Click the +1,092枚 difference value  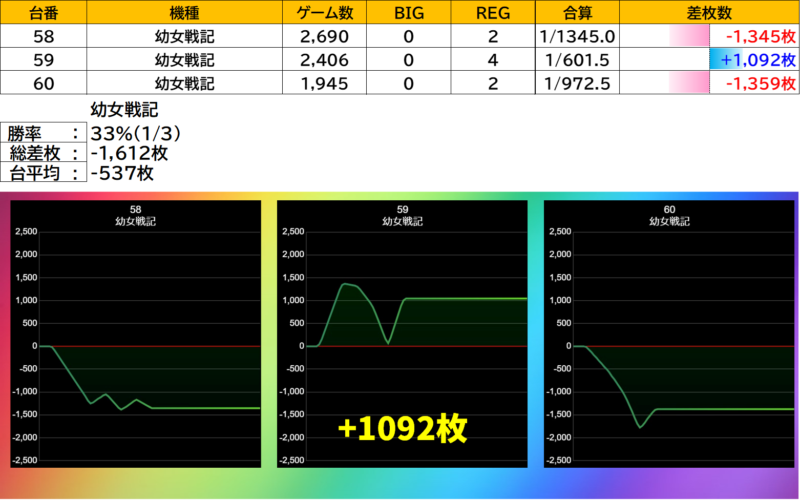point(758,60)
